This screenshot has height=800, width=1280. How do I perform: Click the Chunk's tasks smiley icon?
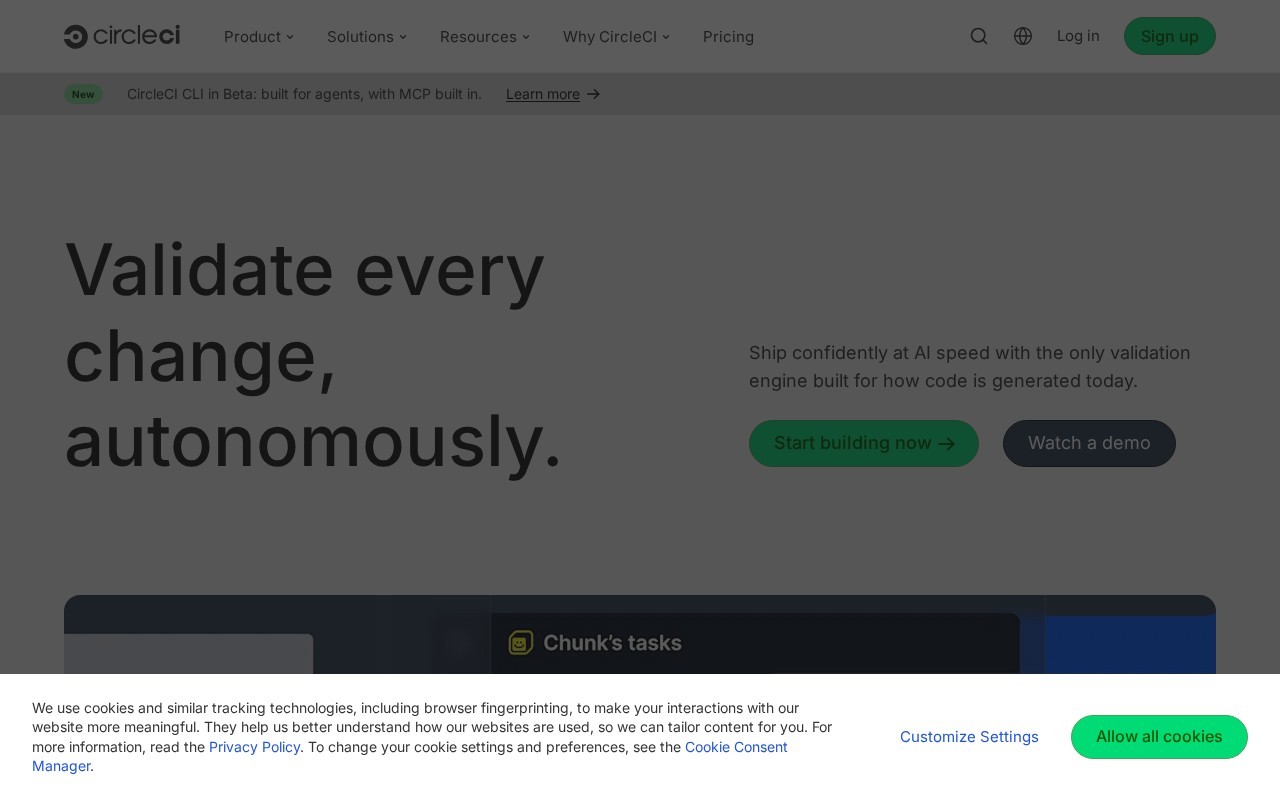(x=520, y=643)
